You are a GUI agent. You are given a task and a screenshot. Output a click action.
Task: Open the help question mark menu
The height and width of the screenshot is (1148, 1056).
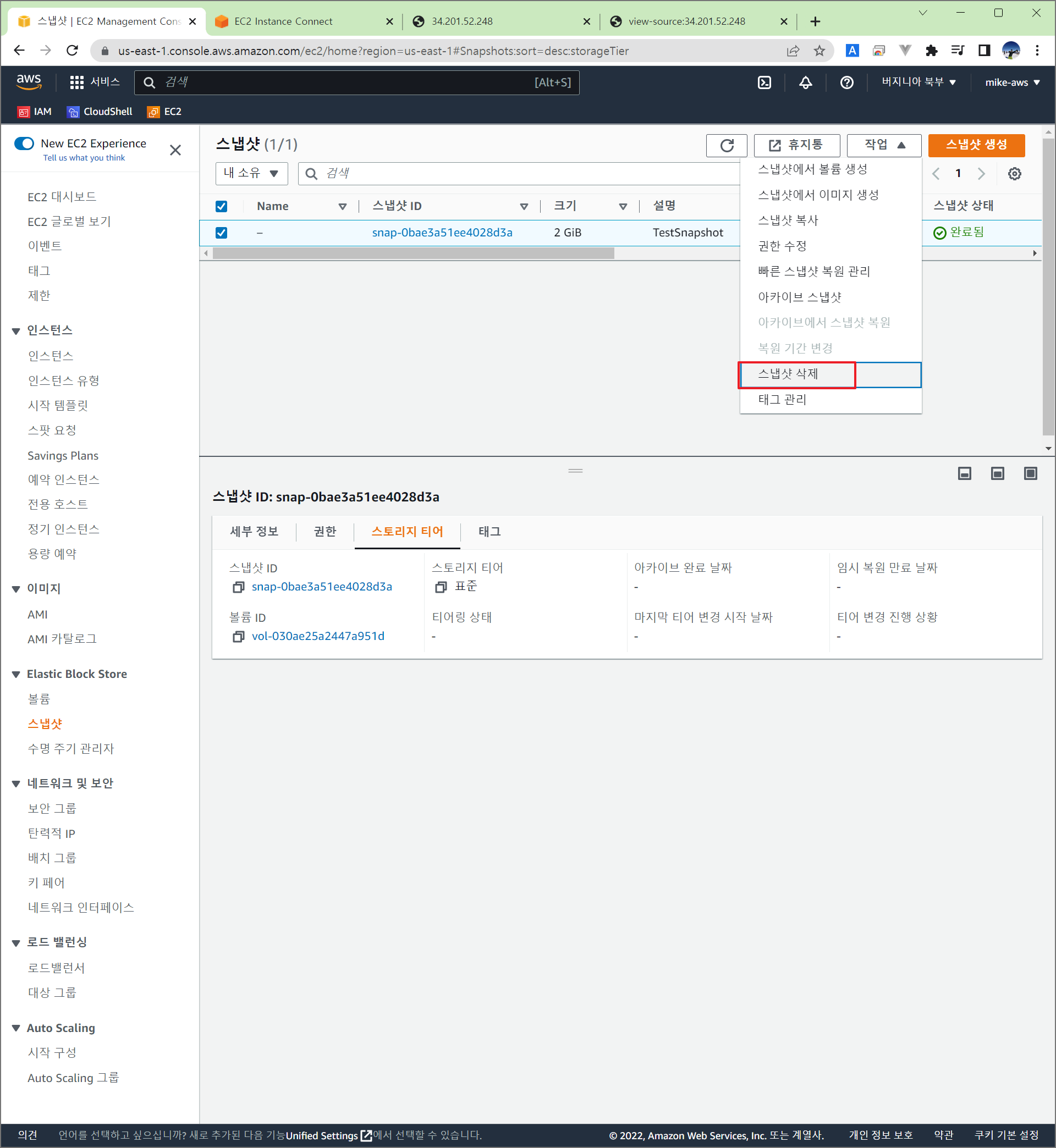[846, 82]
